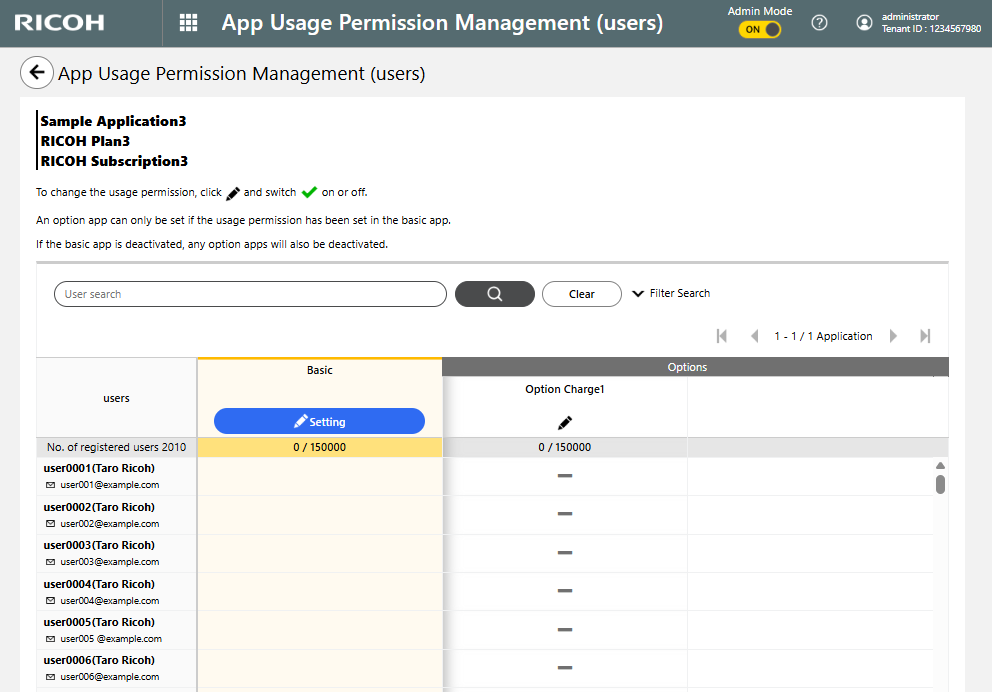Toggle Admin Mode switch off
This screenshot has height=692, width=992.
[x=760, y=30]
